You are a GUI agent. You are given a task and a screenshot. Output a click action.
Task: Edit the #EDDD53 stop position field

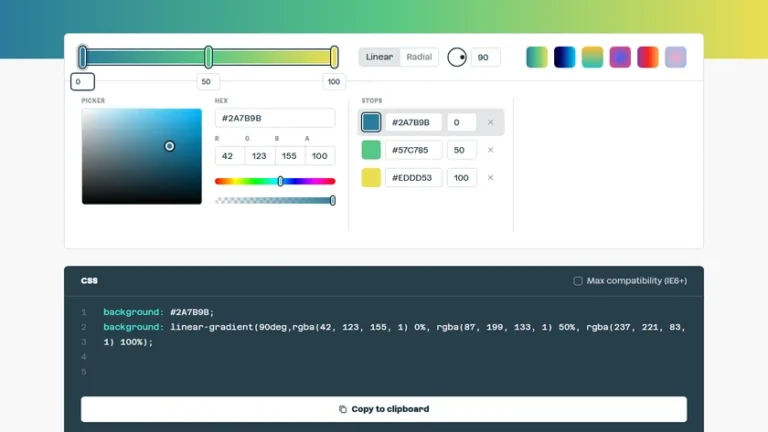coord(461,178)
